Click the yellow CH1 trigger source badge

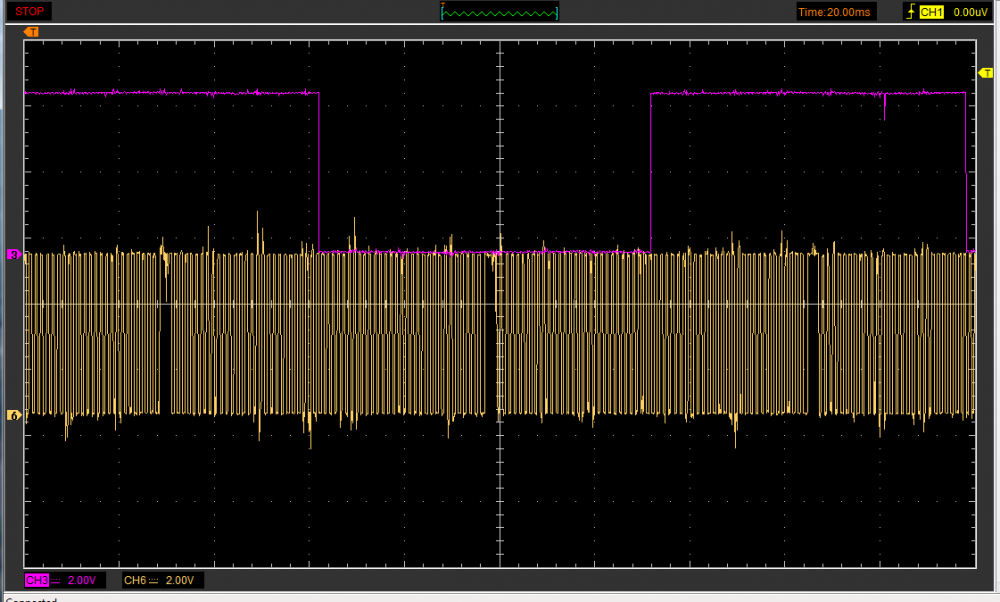coord(931,12)
